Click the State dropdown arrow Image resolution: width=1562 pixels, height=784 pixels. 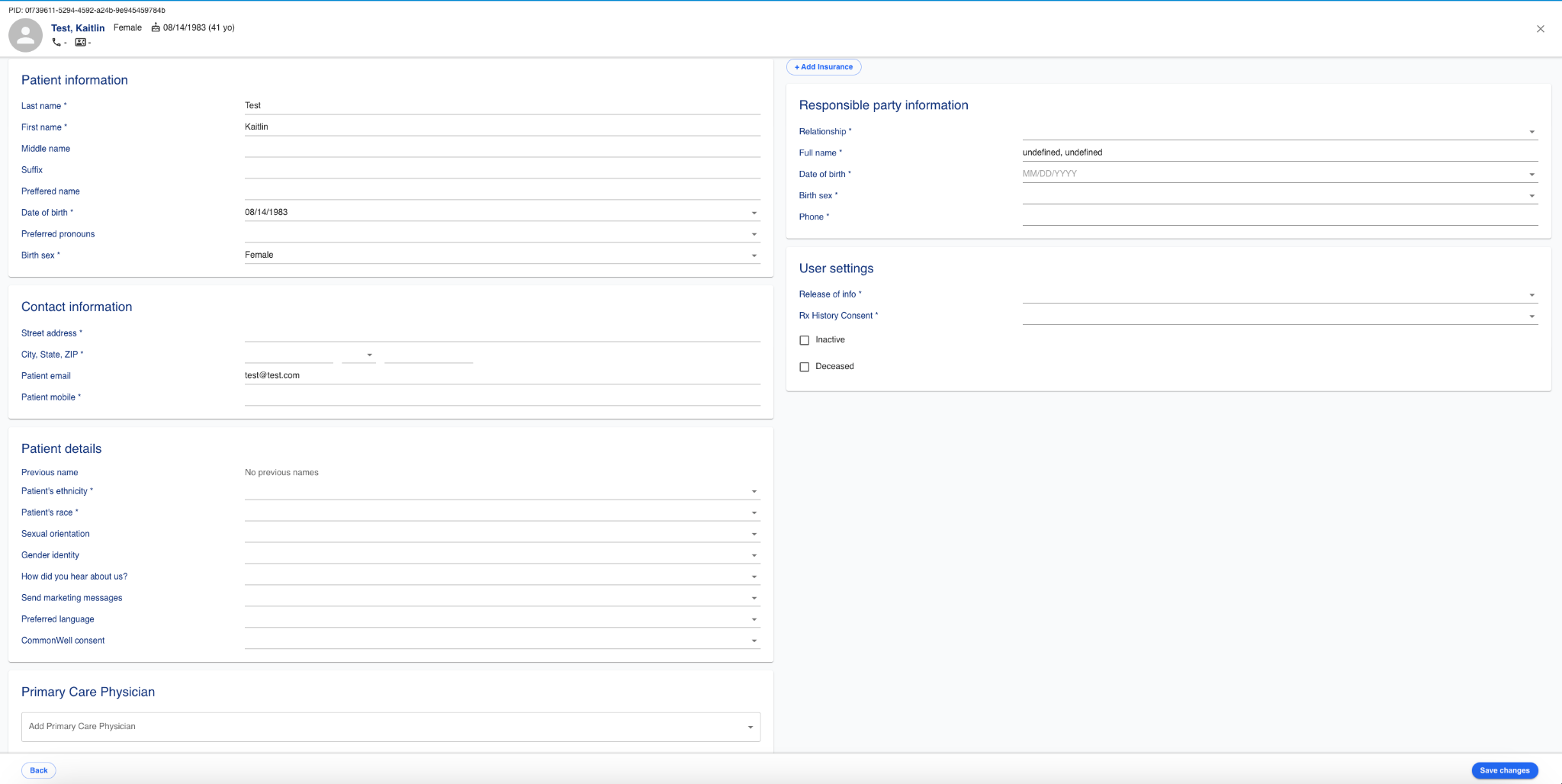click(x=369, y=355)
